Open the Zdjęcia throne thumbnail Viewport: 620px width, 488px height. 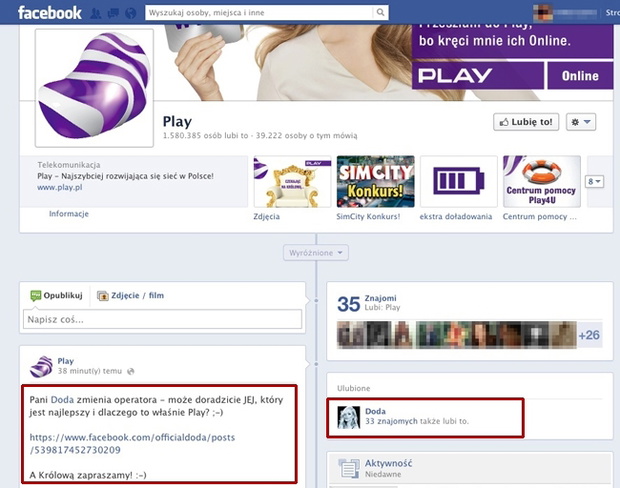pos(292,182)
